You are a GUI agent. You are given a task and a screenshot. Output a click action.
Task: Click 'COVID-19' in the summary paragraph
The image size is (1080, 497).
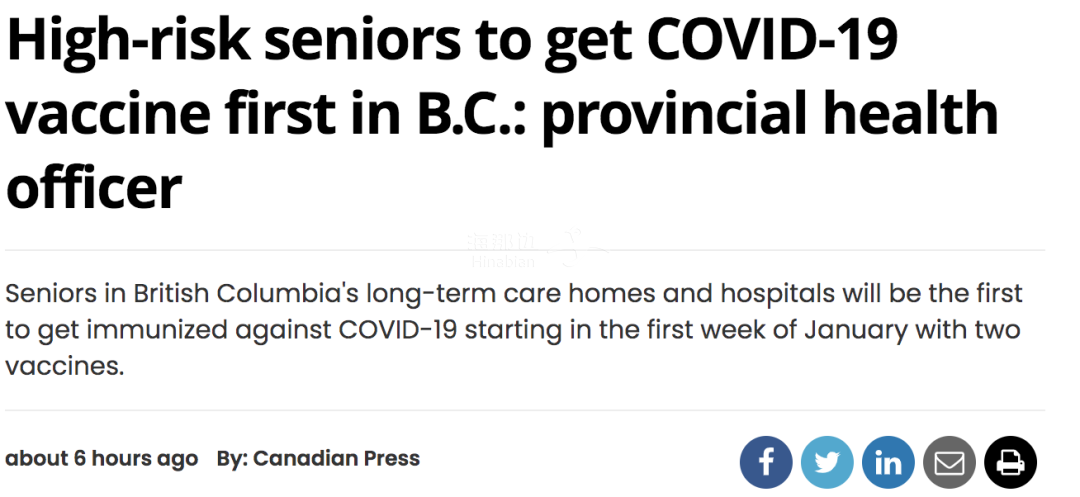397,330
